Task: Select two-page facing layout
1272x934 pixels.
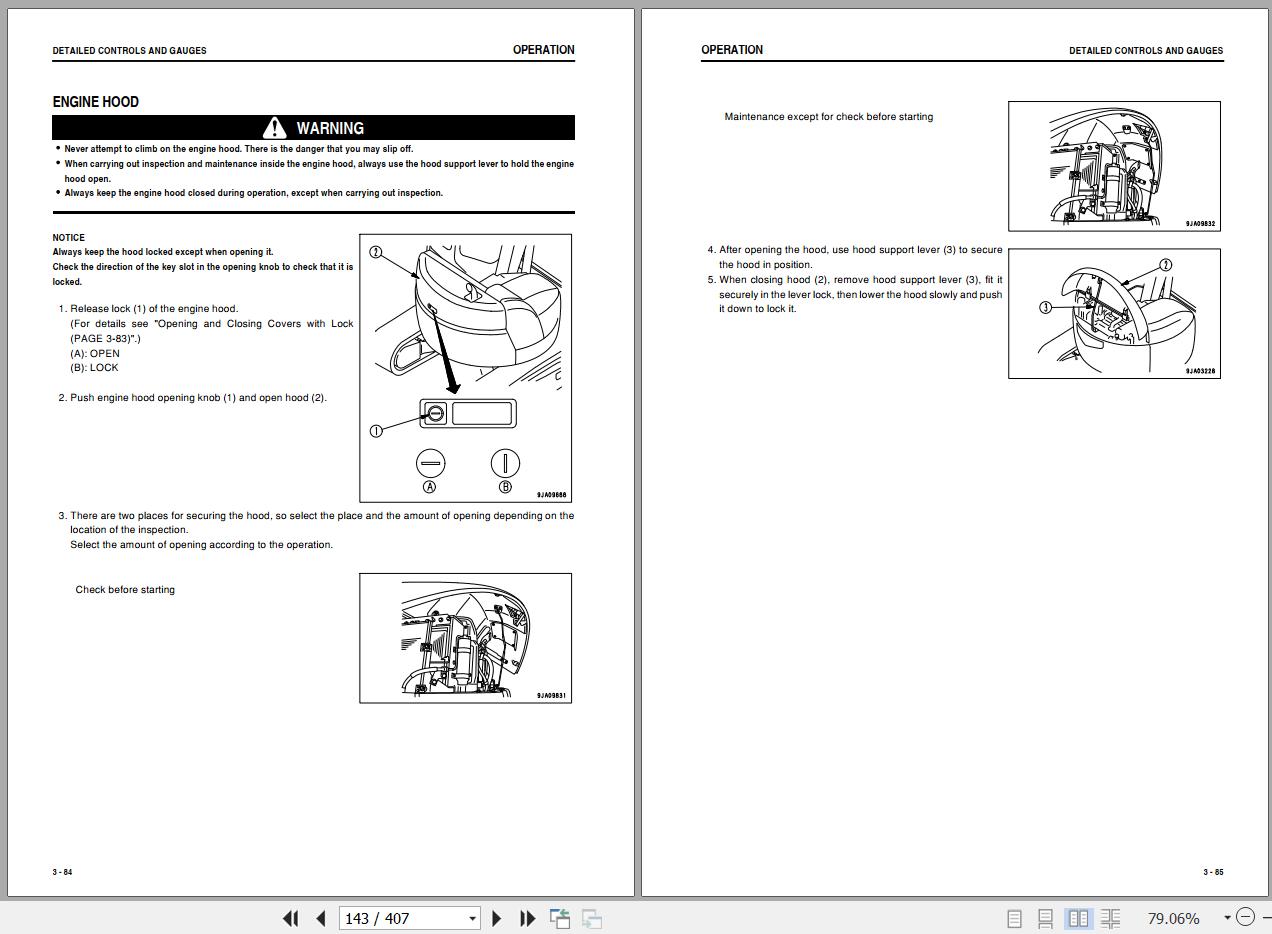Action: click(1078, 918)
